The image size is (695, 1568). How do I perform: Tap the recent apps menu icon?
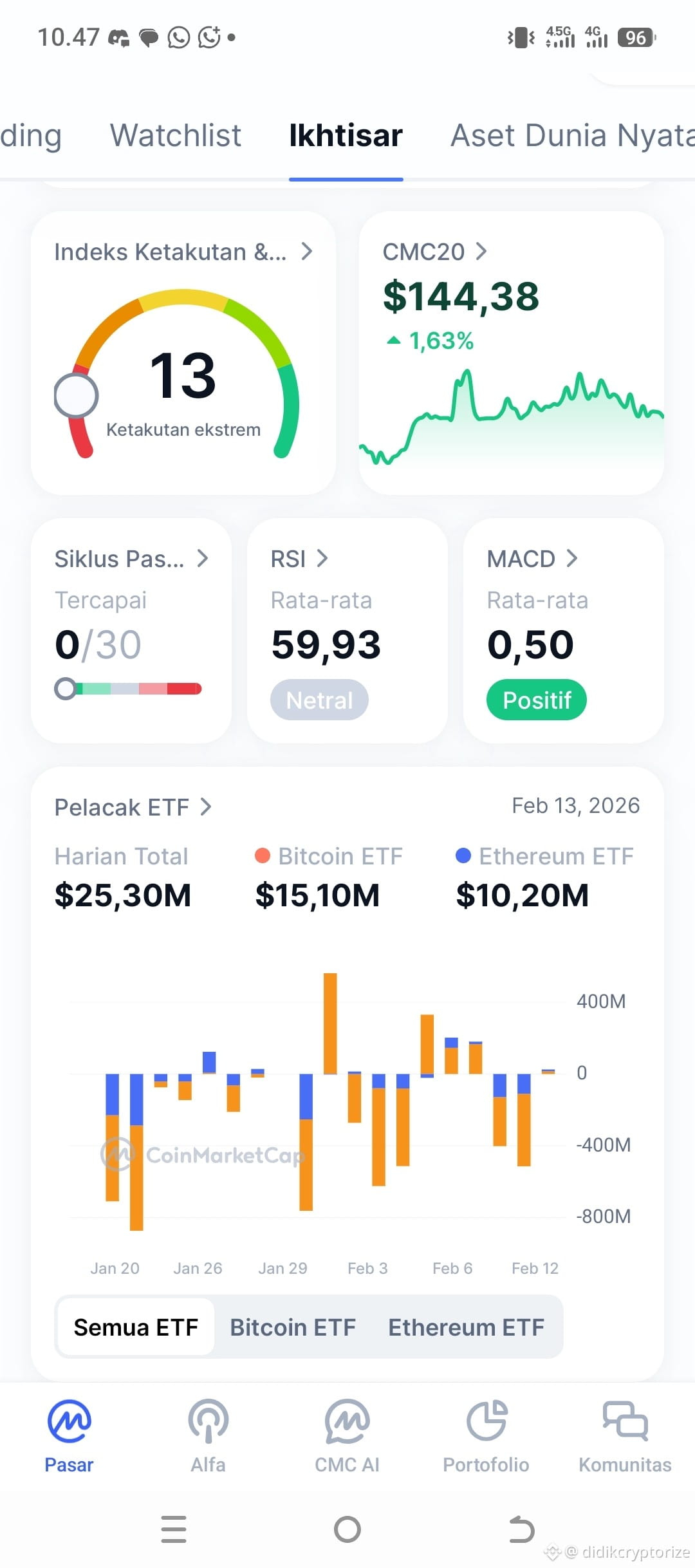tap(174, 1529)
